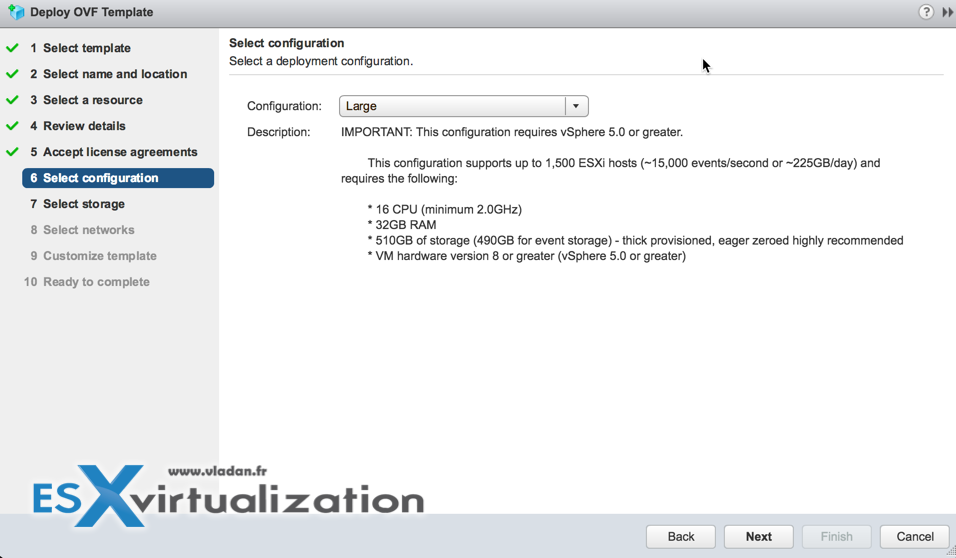Click step 9 Customize template
The height and width of the screenshot is (558, 956).
pos(93,256)
